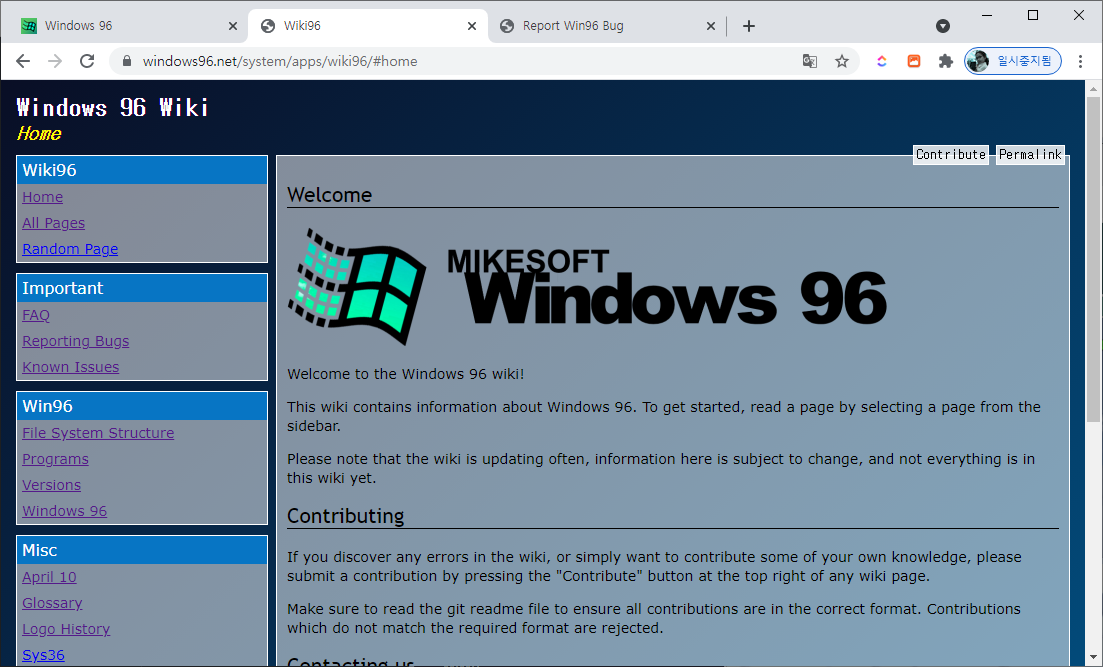
Task: Click the Win96 sidebar section header
Action: point(142,407)
